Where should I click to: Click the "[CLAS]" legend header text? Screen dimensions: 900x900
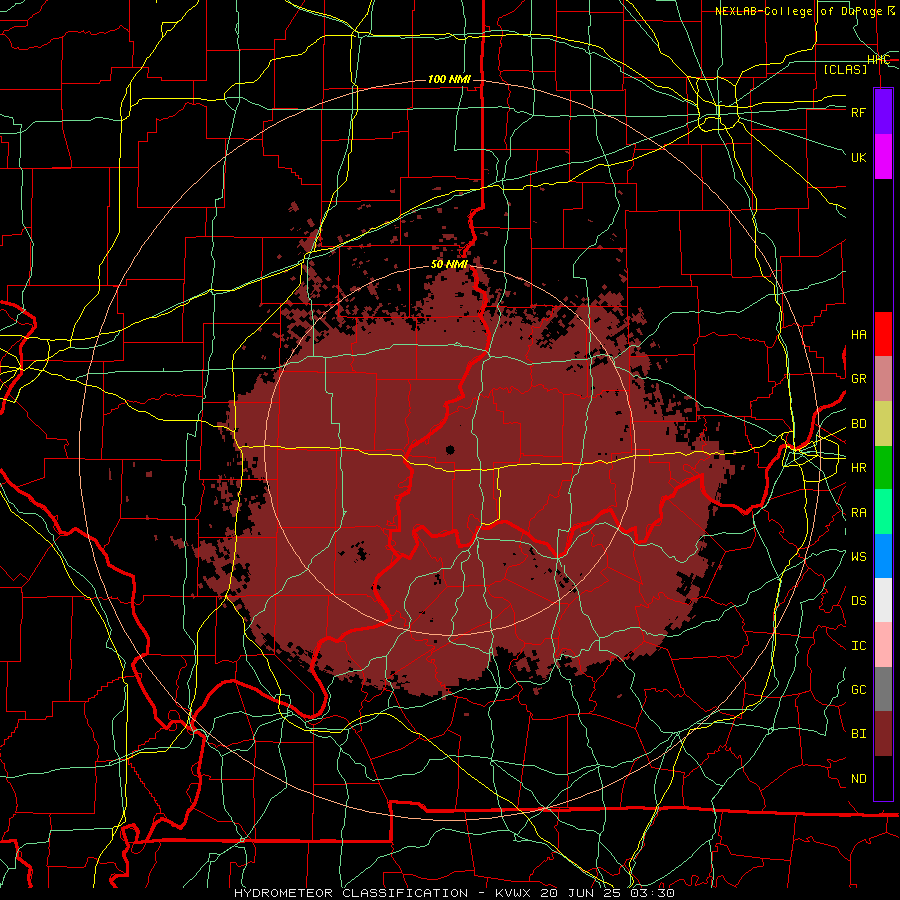(x=845, y=69)
